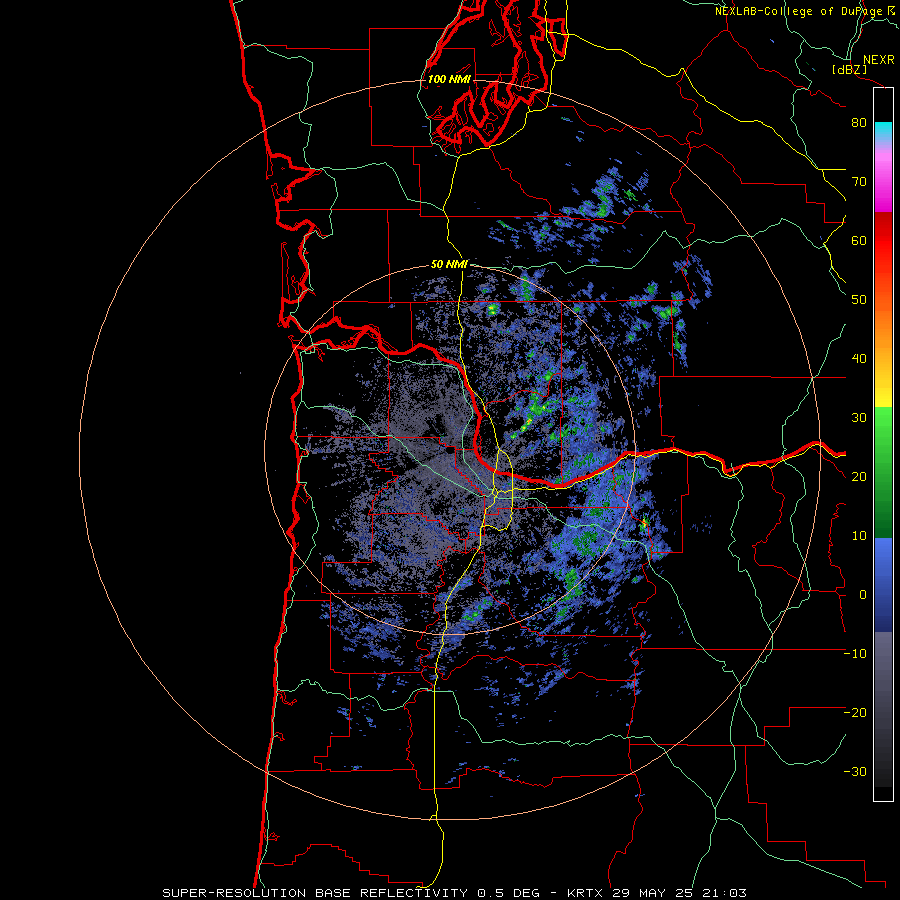Click the 60 value on the dBZ scale
The image size is (900, 900).
pos(859,240)
